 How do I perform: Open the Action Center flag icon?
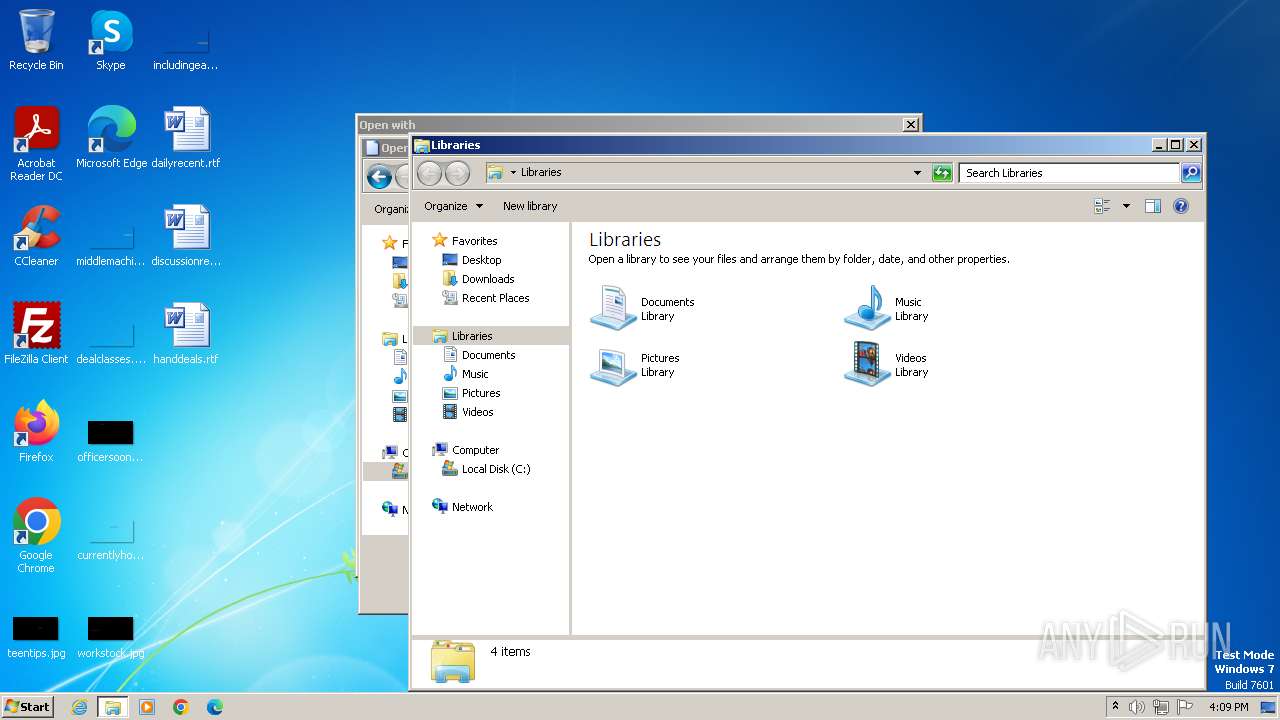pyautogui.click(x=1185, y=707)
